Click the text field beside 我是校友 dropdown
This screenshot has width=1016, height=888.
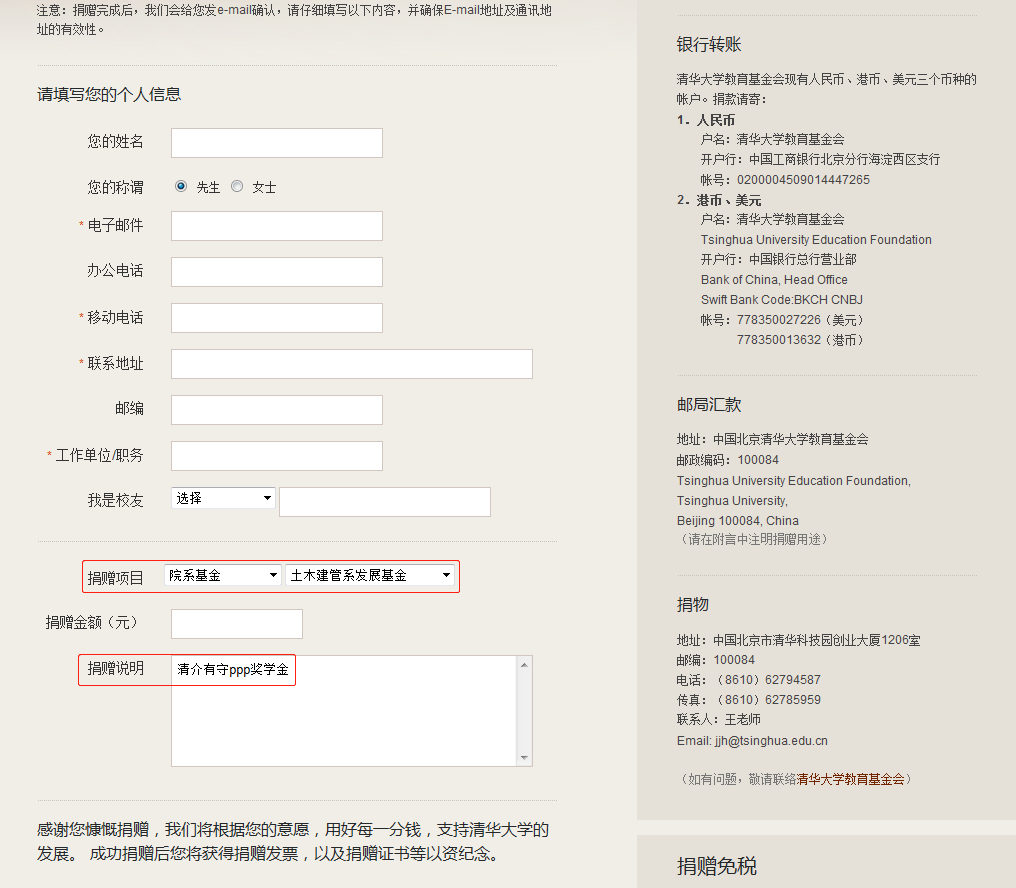(384, 502)
